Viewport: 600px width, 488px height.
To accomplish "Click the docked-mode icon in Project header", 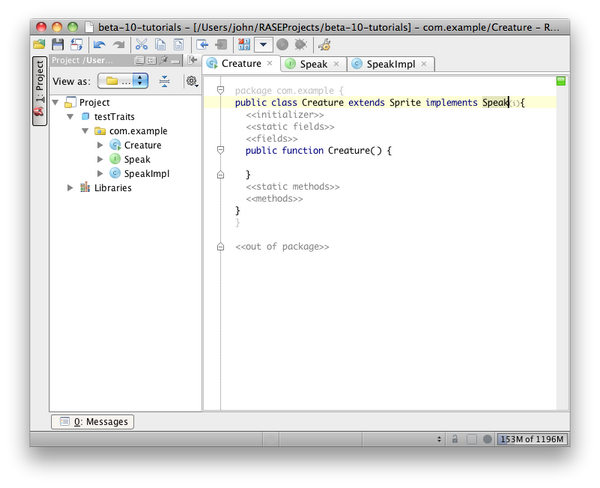I will click(140, 60).
